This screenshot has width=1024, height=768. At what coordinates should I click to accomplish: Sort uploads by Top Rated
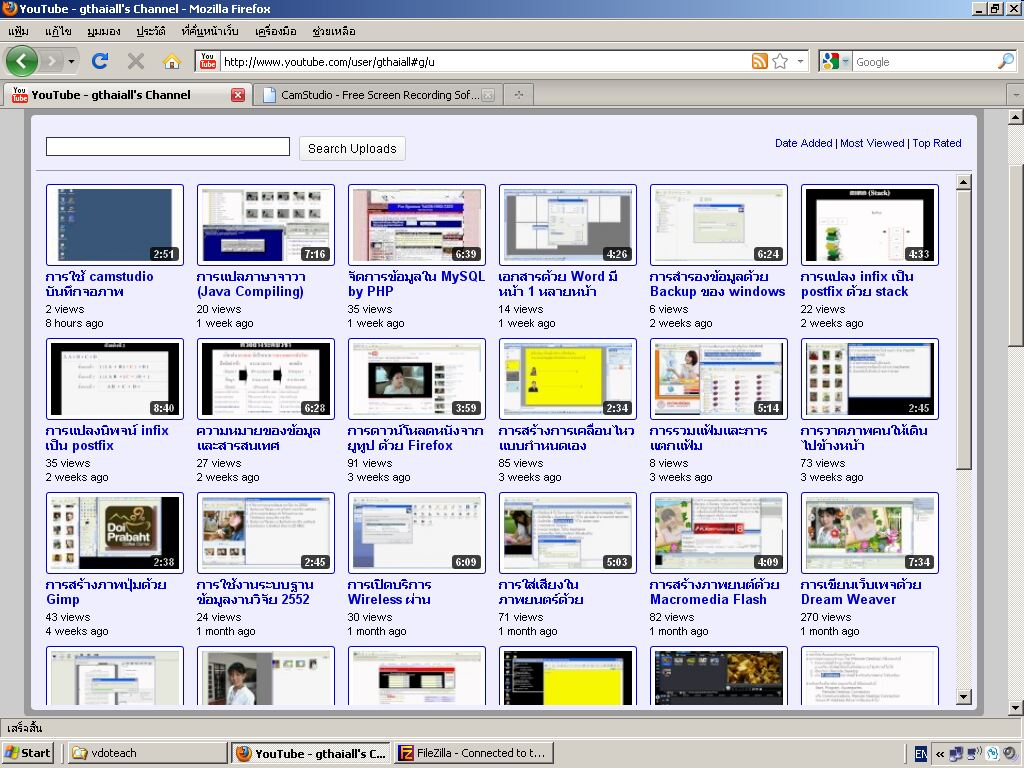(936, 143)
